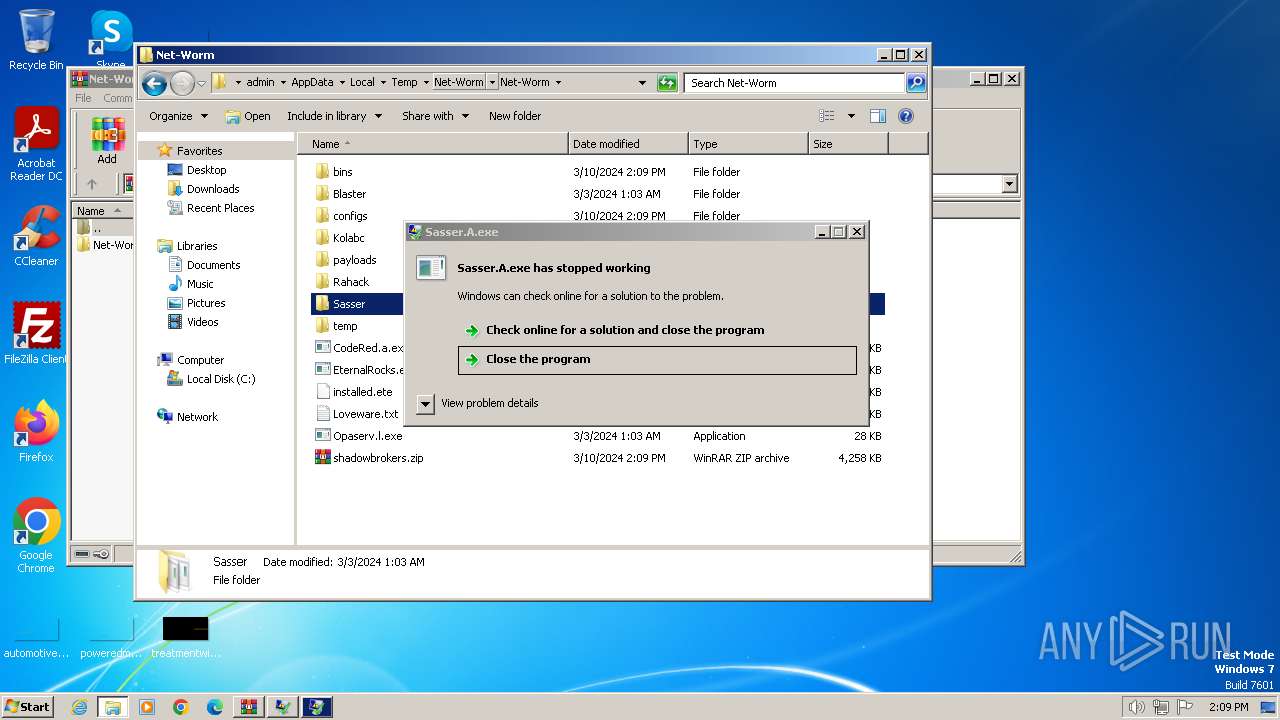Click Open in Explorer toolbar
1280x720 pixels.
(x=248, y=116)
